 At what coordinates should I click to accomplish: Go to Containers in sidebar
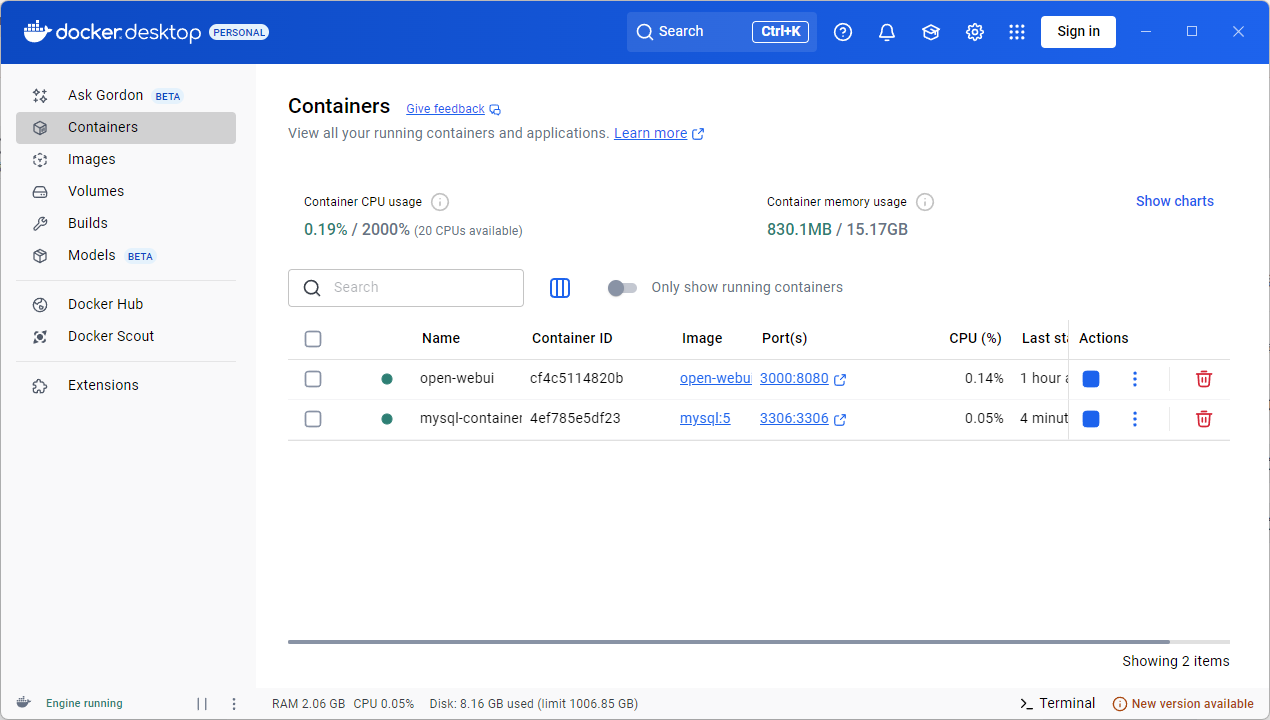(x=126, y=128)
